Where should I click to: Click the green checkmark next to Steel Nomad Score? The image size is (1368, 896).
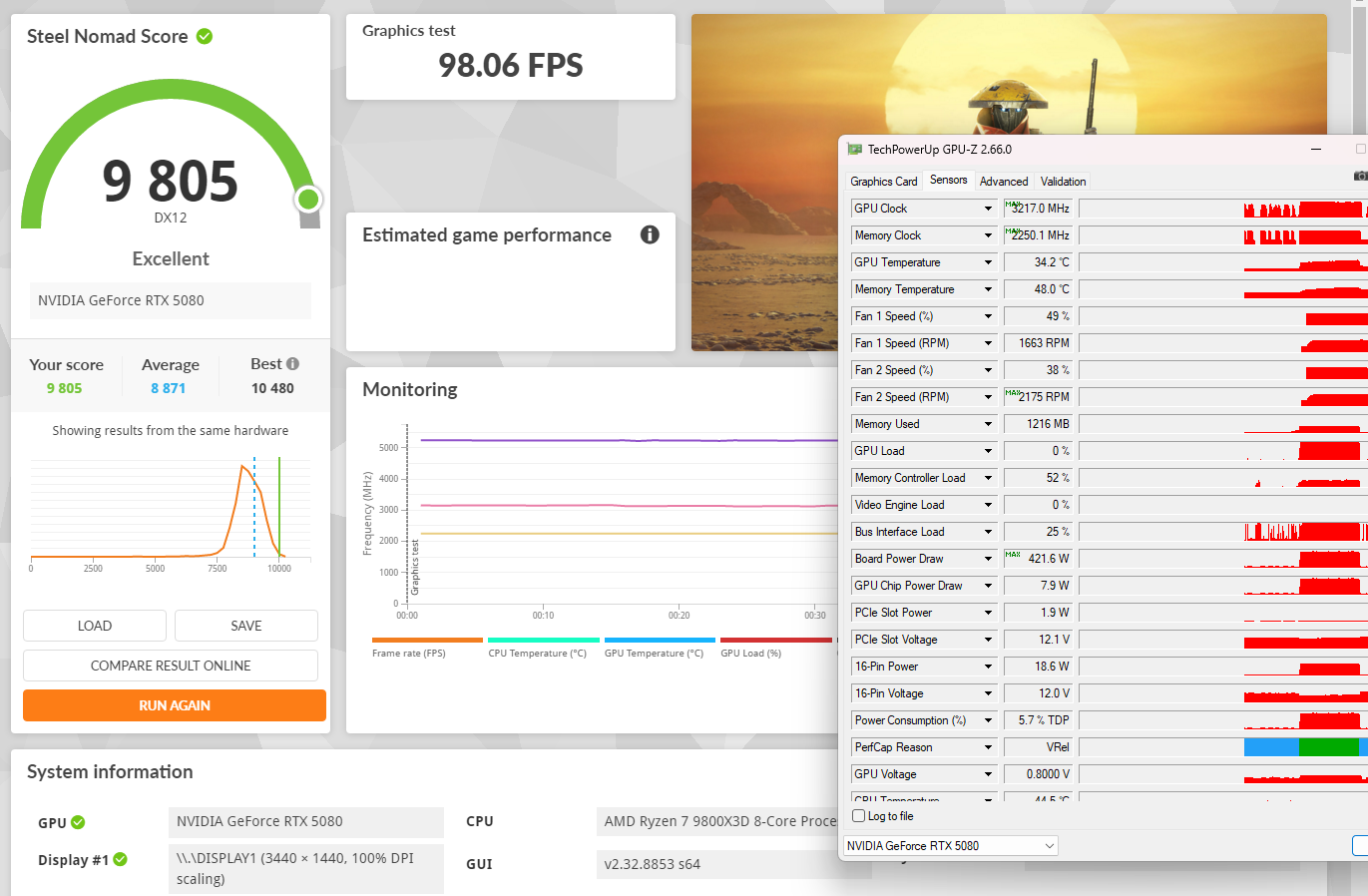coord(205,37)
